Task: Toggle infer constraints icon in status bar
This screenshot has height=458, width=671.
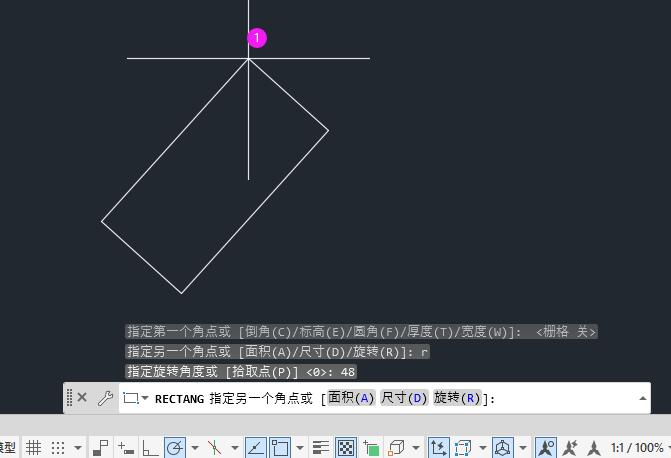Action: pos(101,448)
